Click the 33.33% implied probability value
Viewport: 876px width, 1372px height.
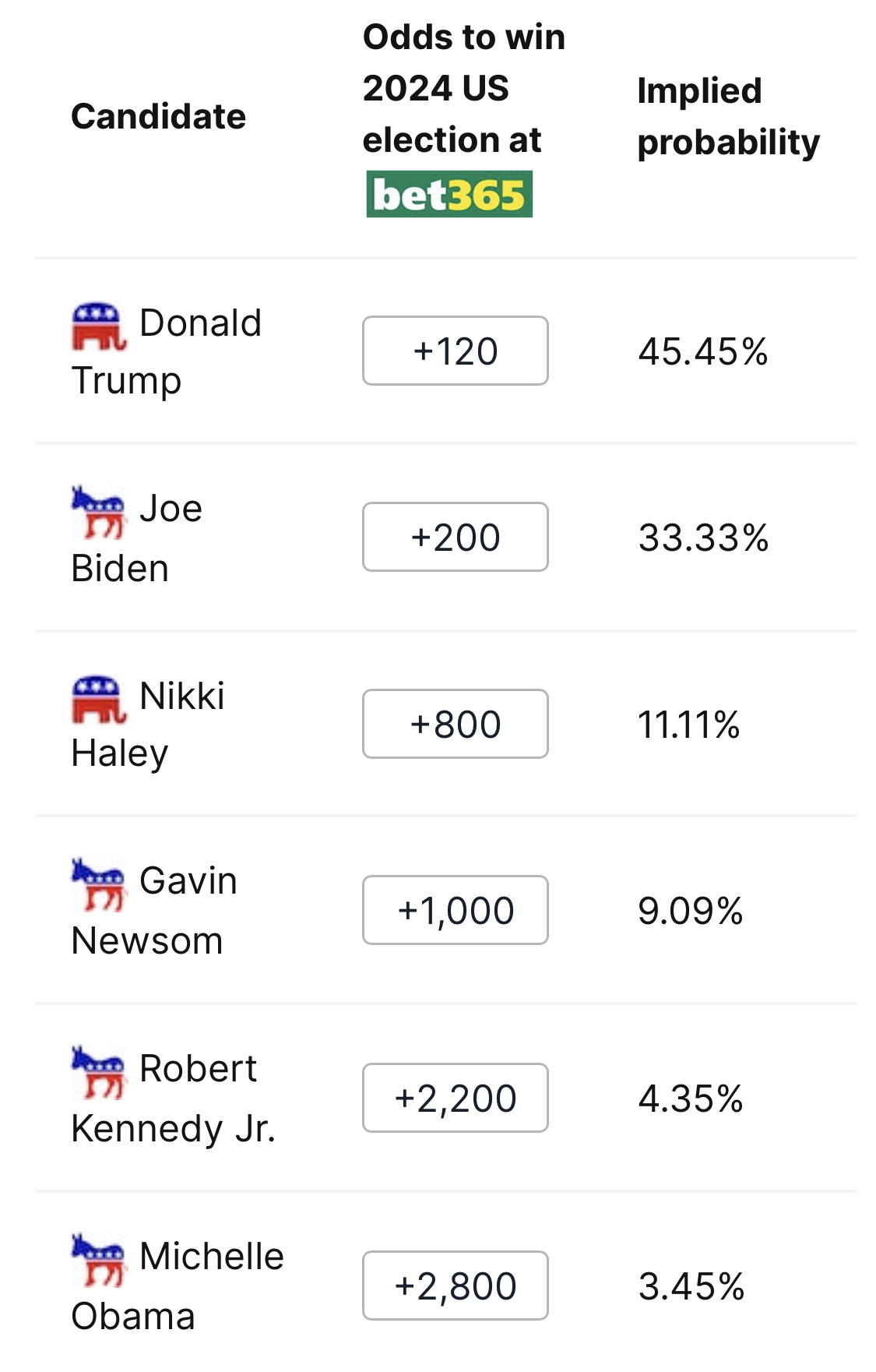tap(703, 538)
